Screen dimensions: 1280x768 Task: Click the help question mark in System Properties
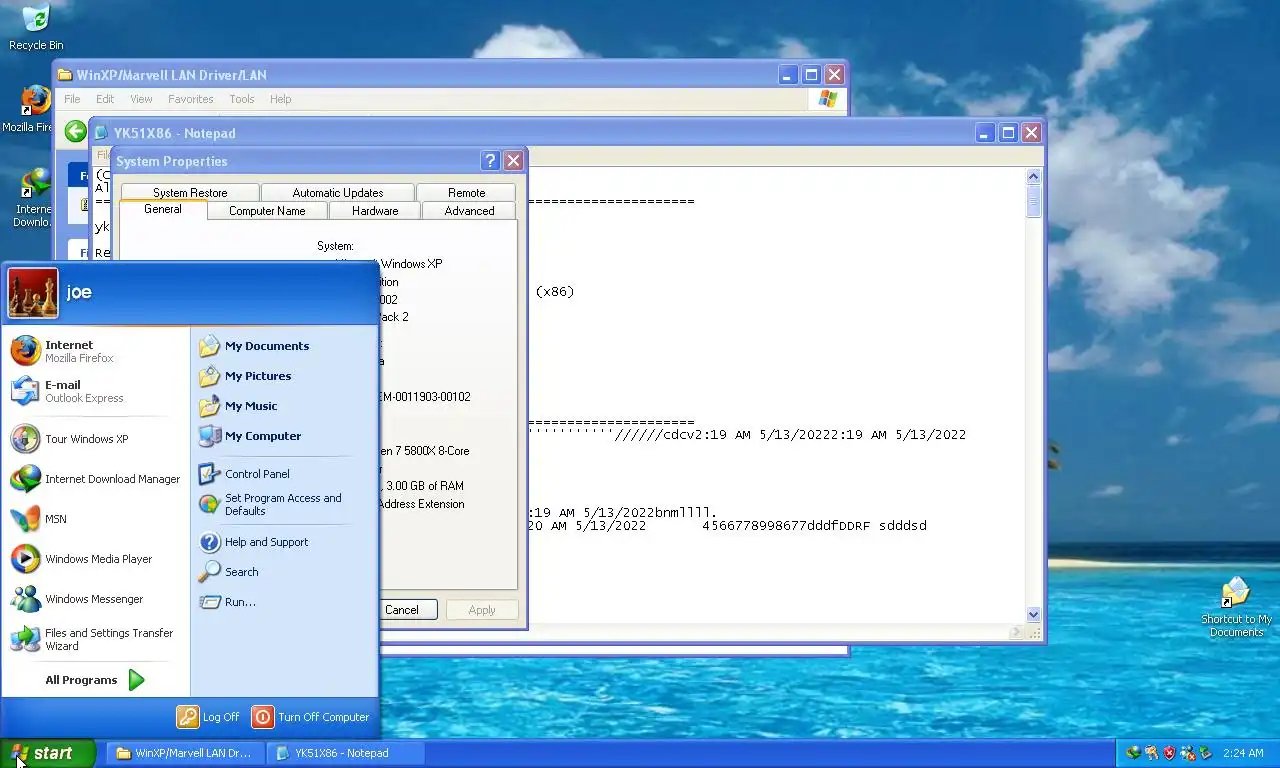point(490,161)
